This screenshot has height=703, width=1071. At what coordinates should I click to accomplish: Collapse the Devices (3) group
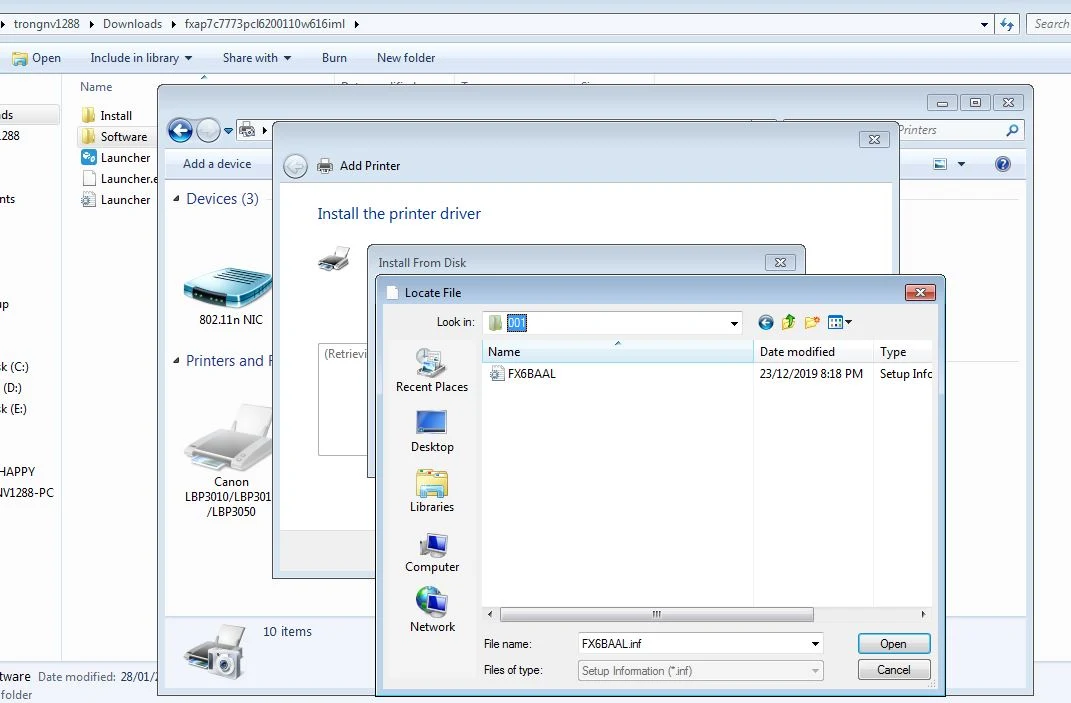176,199
